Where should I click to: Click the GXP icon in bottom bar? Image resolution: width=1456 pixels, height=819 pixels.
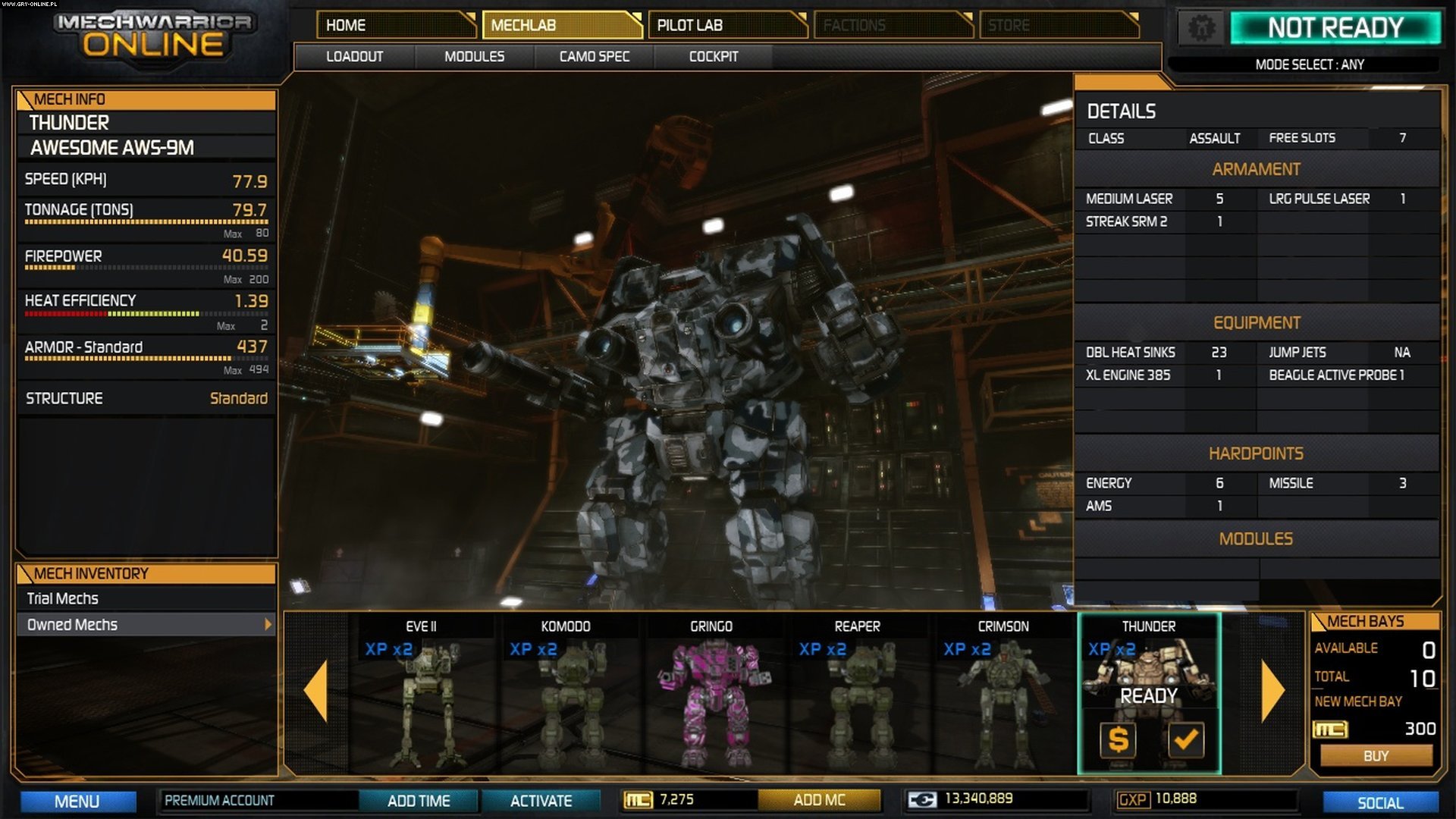click(x=1133, y=799)
